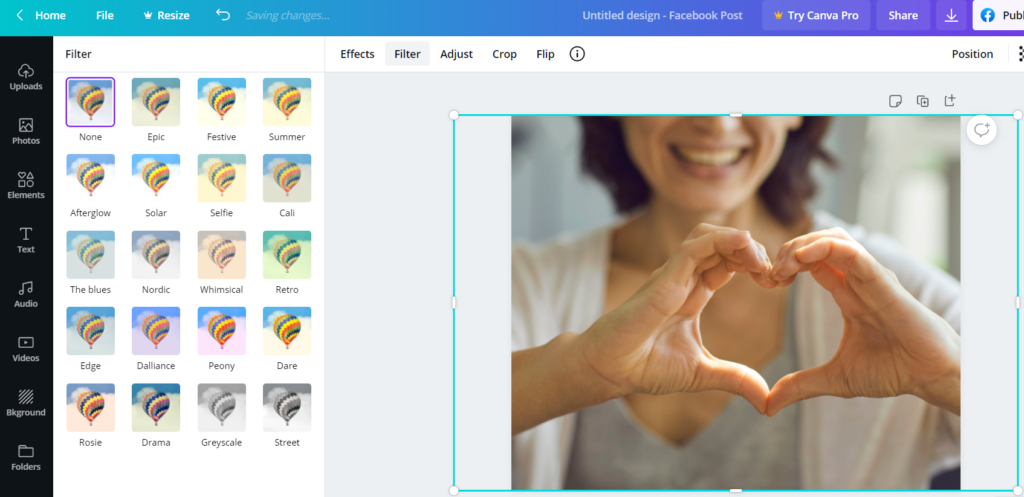Apply the Summer filter

point(287,102)
